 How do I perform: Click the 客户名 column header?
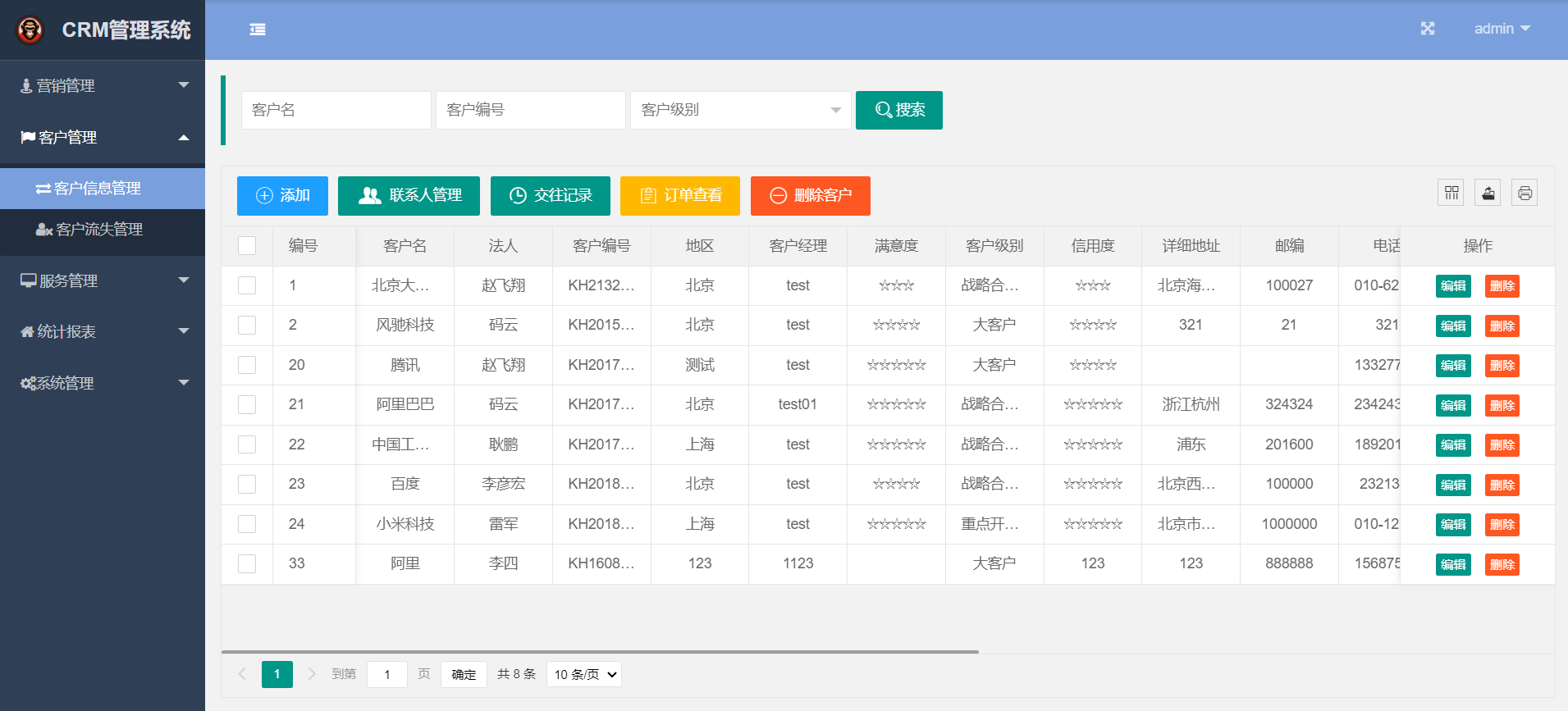pyautogui.click(x=405, y=246)
